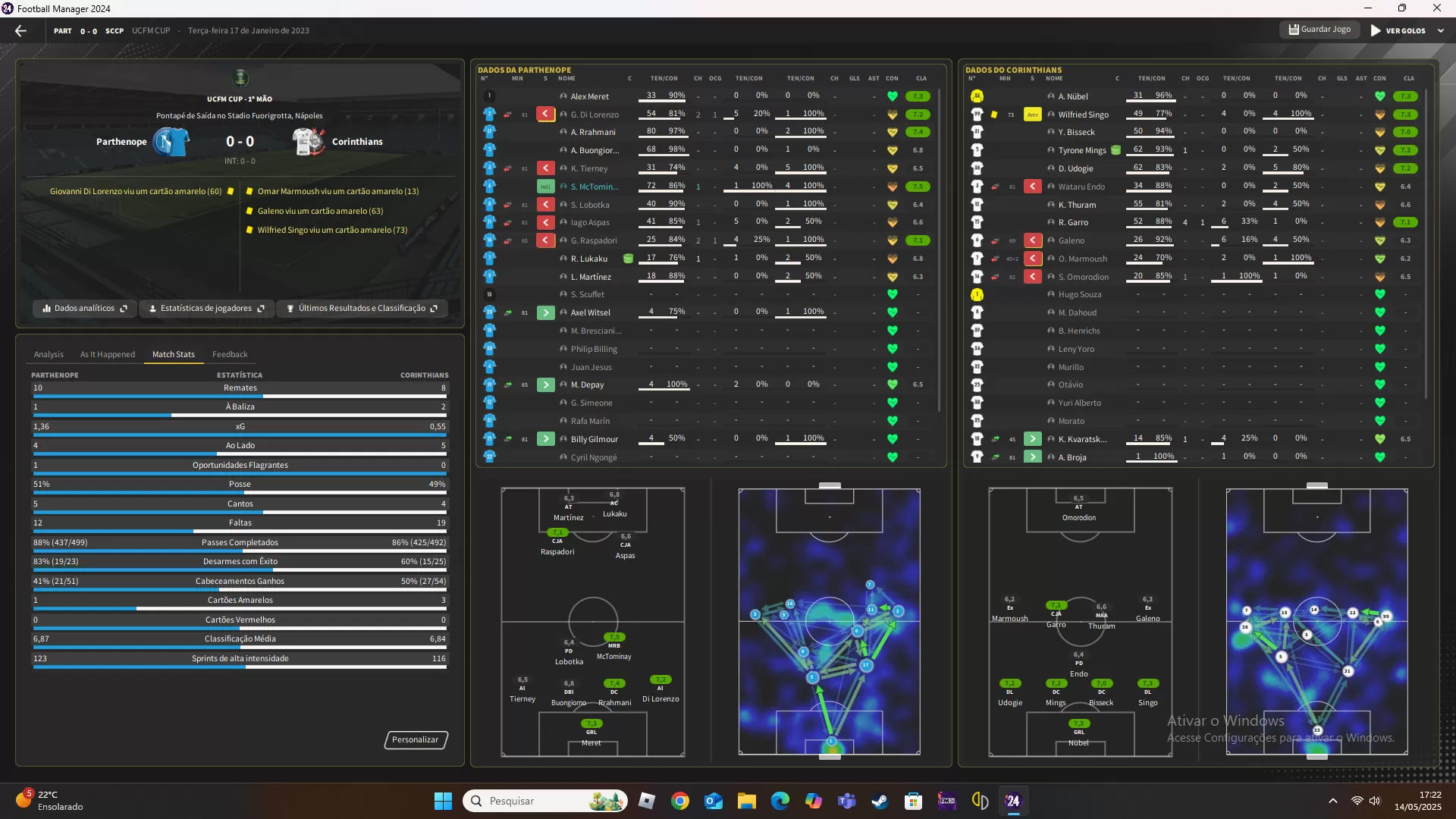
Task: Sort Corinthians table by CLA column
Action: [x=1409, y=78]
